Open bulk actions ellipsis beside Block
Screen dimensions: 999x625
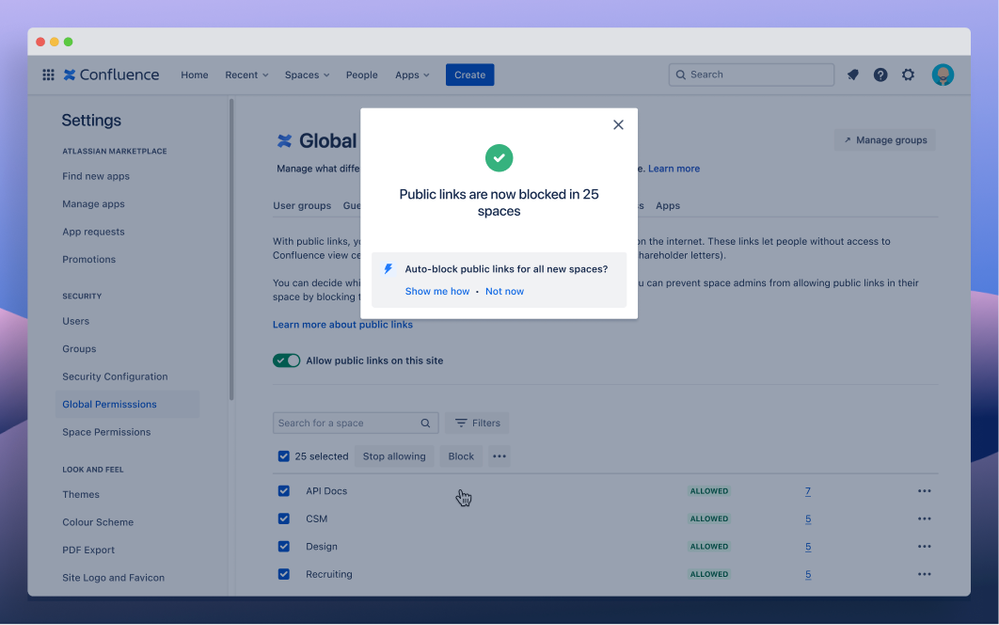tap(500, 456)
